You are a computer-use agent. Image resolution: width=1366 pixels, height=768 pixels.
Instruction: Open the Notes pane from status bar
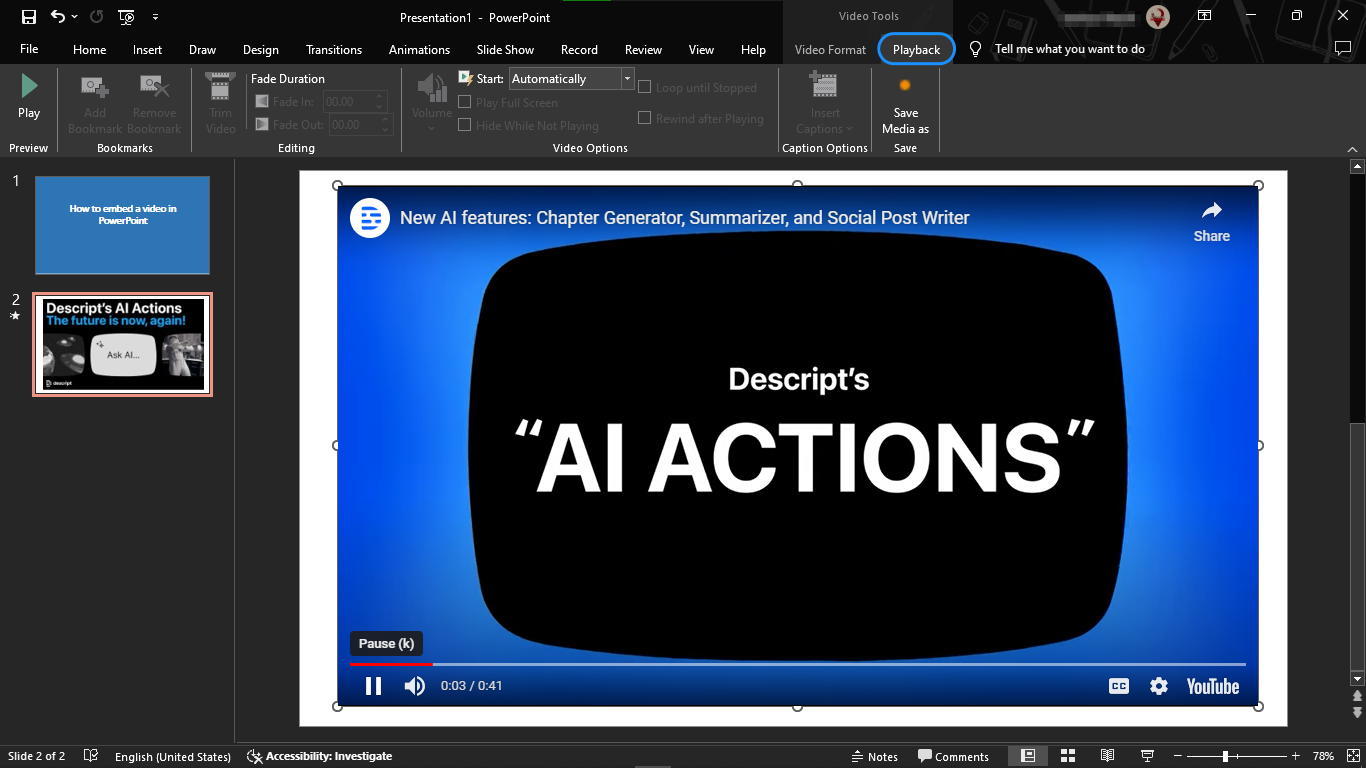[x=875, y=756]
